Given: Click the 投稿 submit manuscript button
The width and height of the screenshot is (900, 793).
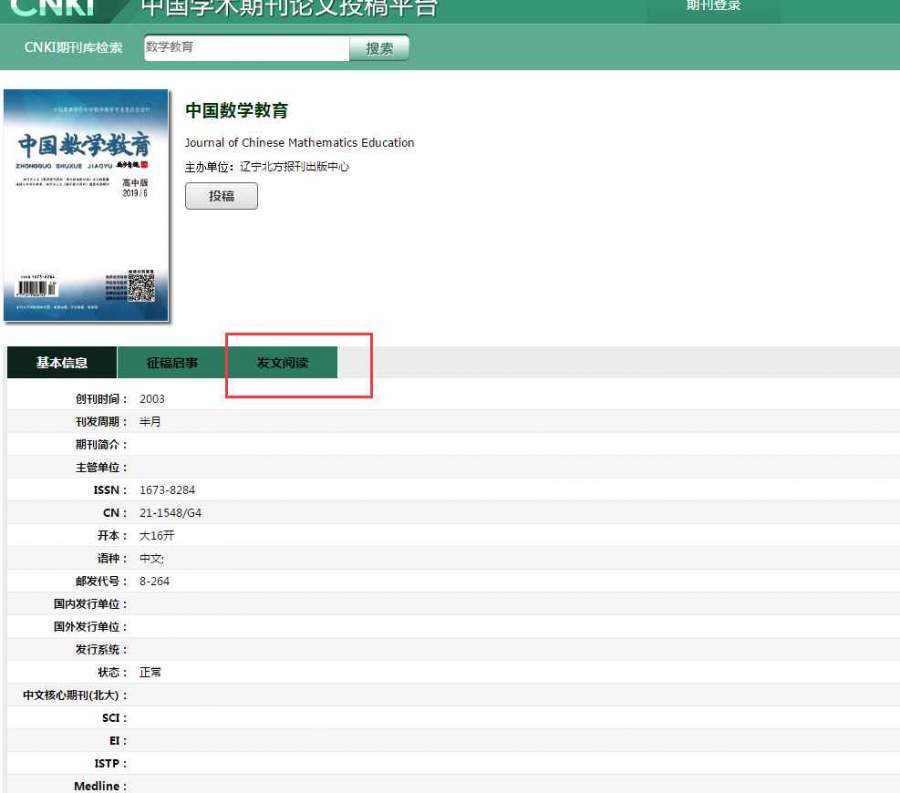Looking at the screenshot, I should point(221,196).
